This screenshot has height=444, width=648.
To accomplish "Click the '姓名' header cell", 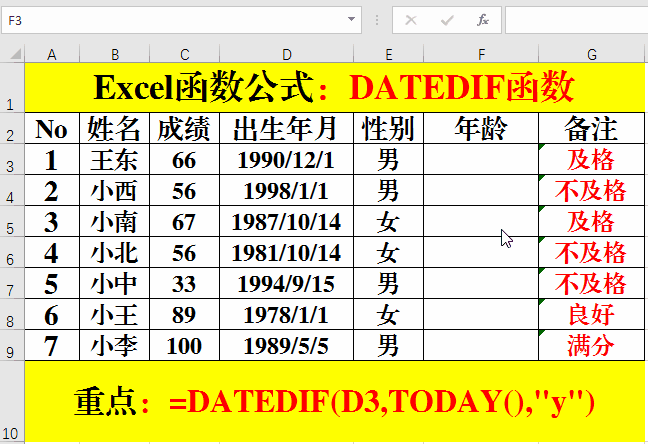I will tap(114, 128).
